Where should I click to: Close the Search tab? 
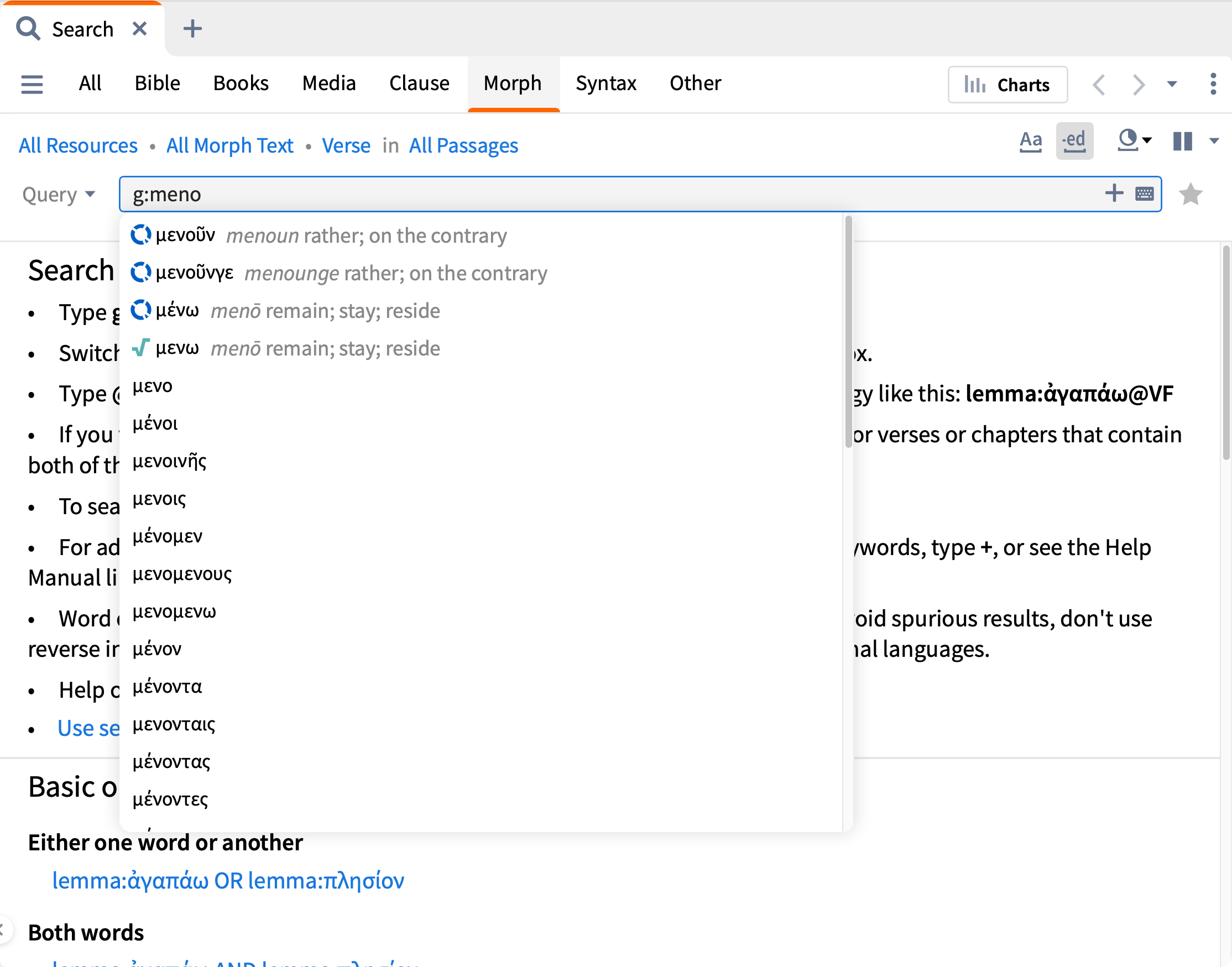[x=139, y=28]
